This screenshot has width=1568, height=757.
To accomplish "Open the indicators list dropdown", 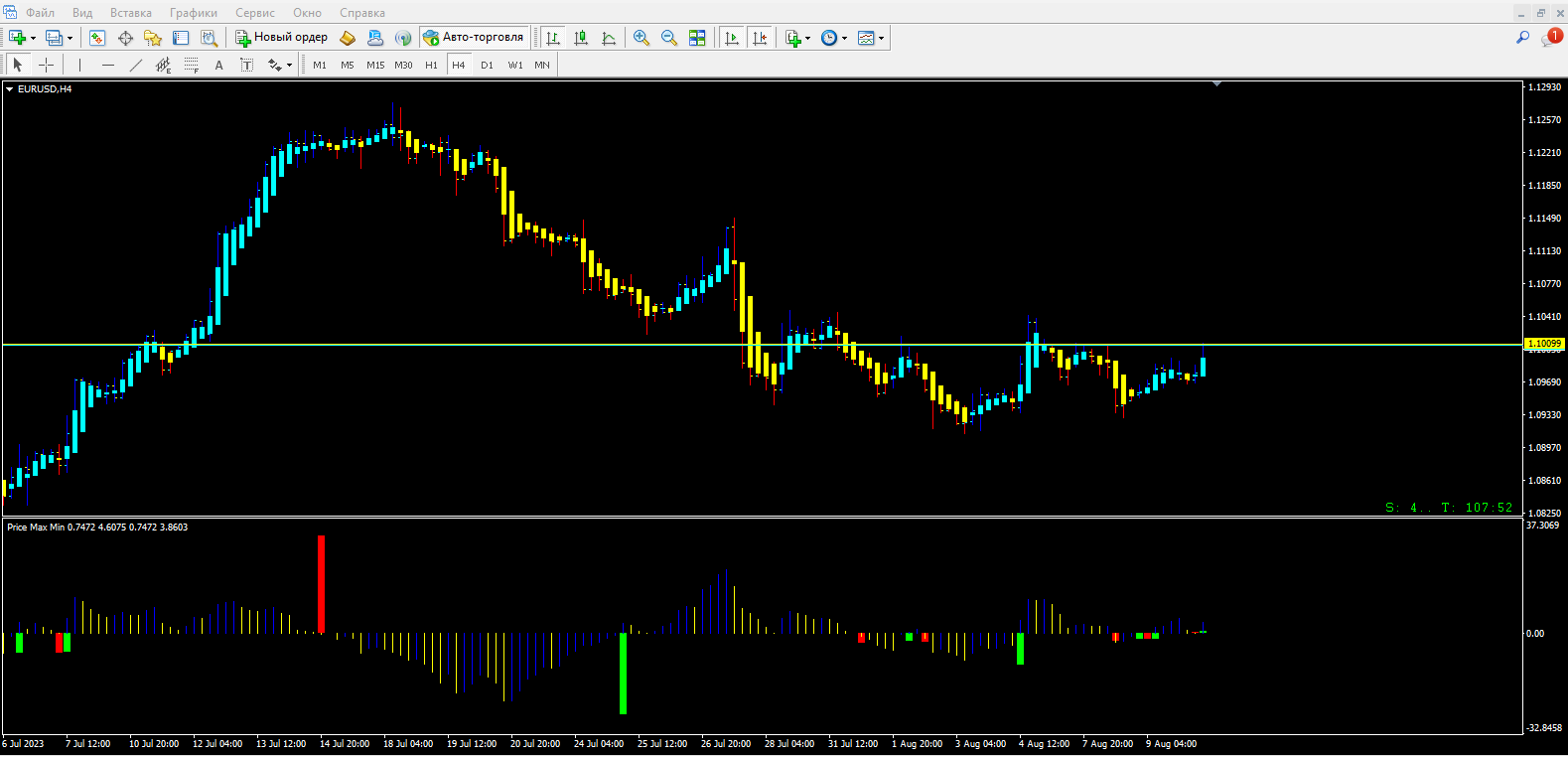I will point(807,39).
